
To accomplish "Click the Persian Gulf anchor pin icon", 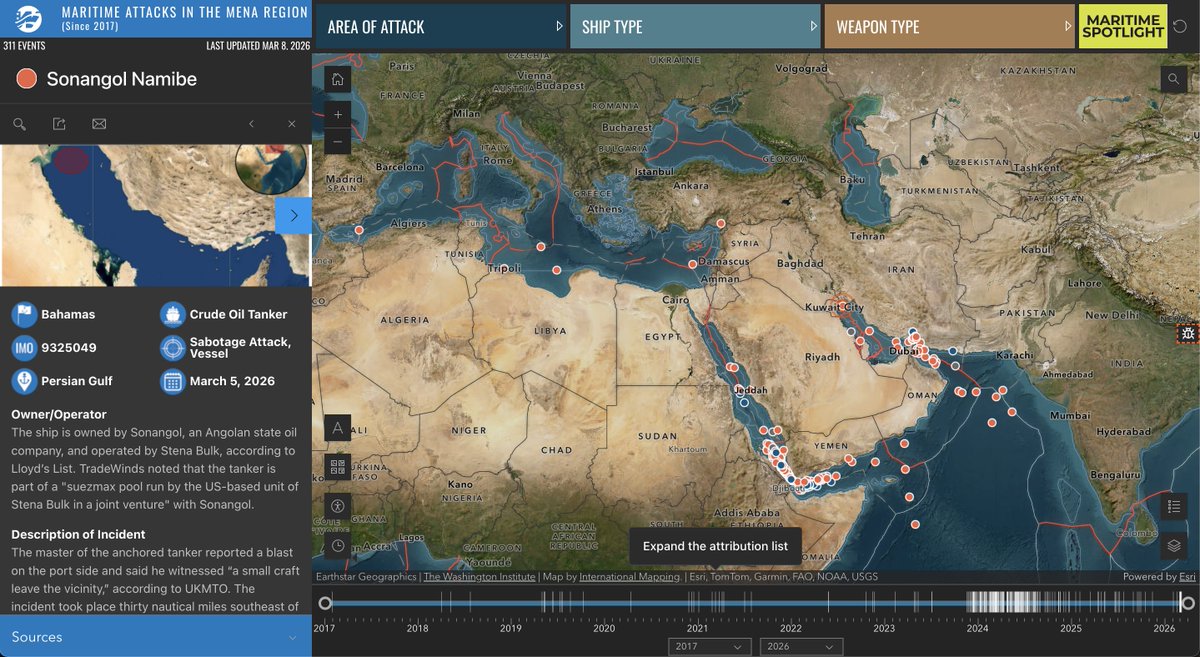I will 24,381.
